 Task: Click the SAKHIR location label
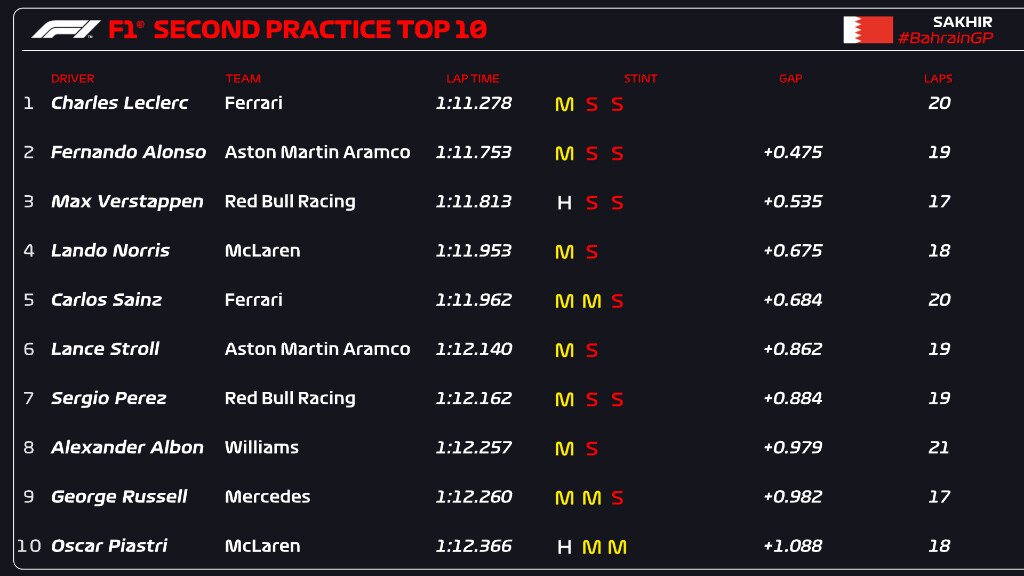962,21
